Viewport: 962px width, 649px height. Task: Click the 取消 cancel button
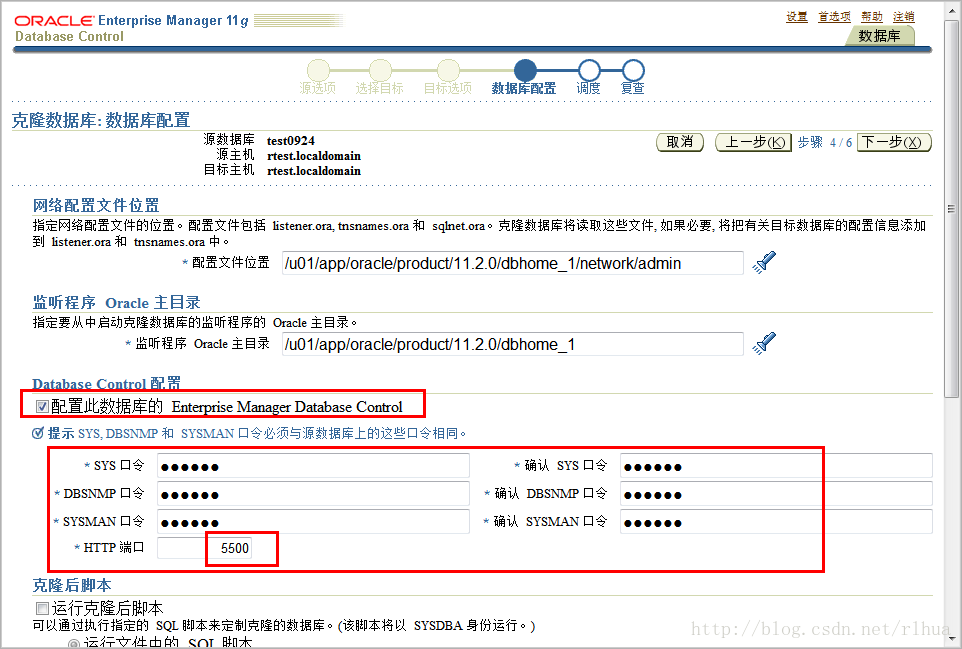coord(680,142)
